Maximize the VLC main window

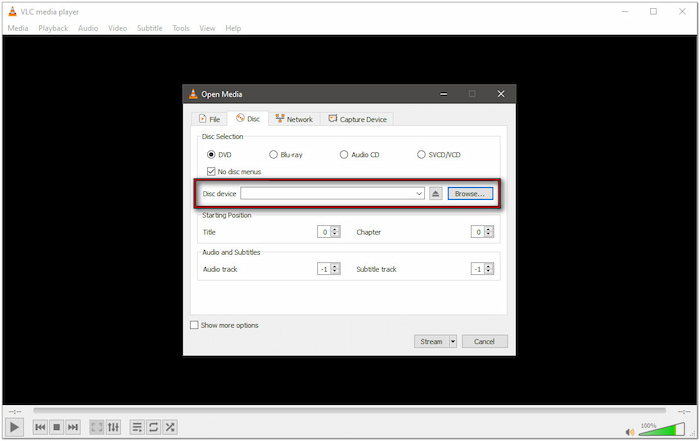pyautogui.click(x=653, y=12)
